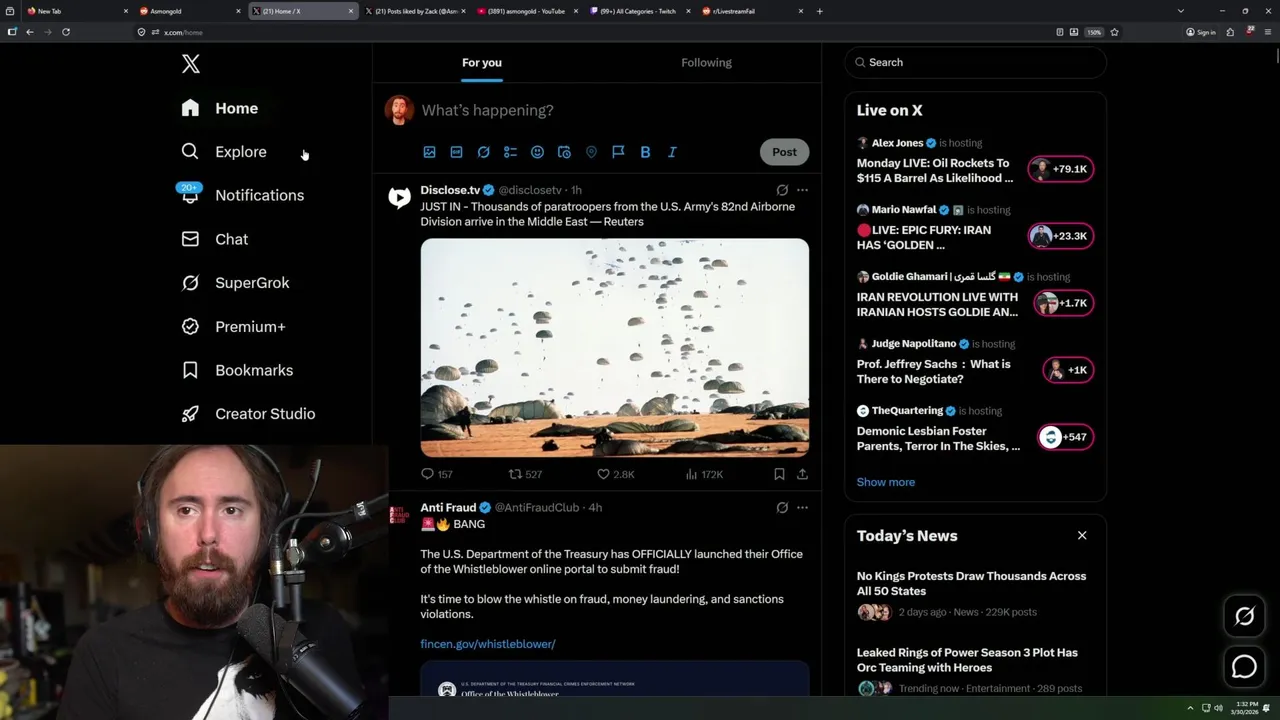Screen dimensions: 1280x720
Task: Open the floating chat messages button
Action: coord(1244,666)
